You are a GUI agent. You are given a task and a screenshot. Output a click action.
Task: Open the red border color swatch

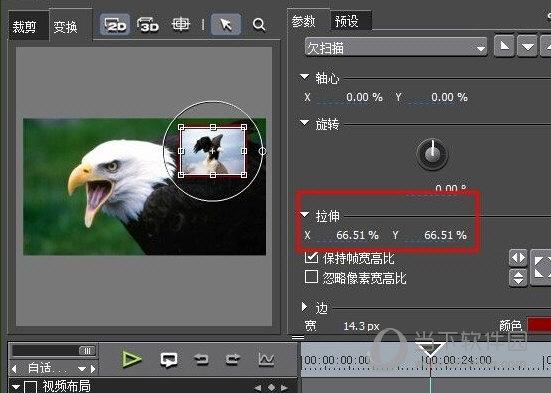coord(539,325)
